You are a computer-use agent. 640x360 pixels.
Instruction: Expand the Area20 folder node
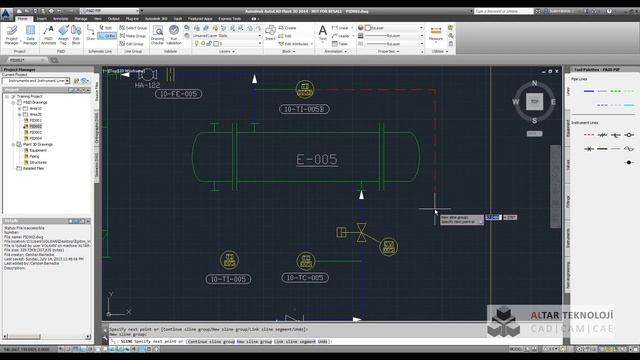coord(19,115)
